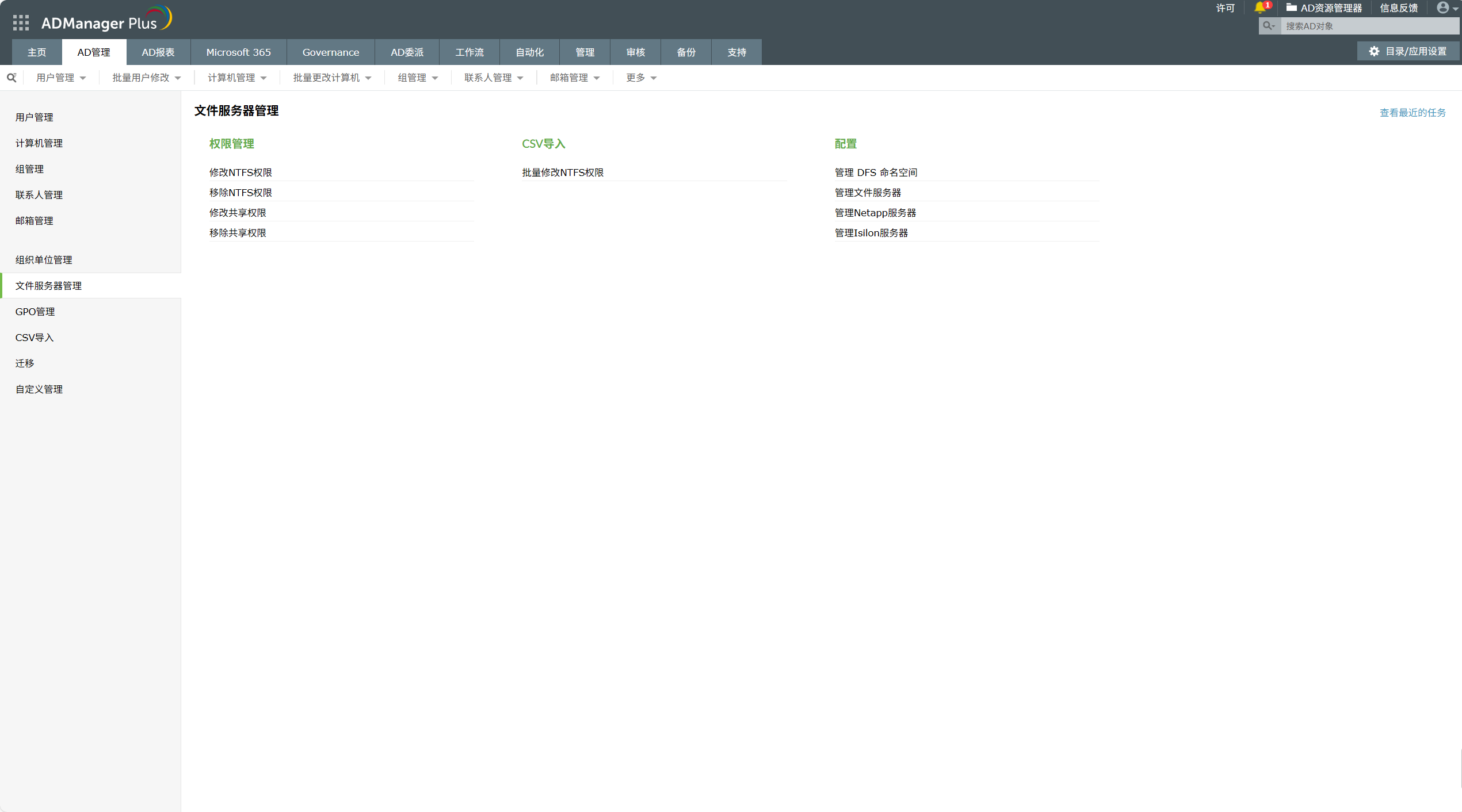Open the 修改NTFS权限 link
This screenshot has width=1462, height=812.
click(x=241, y=173)
